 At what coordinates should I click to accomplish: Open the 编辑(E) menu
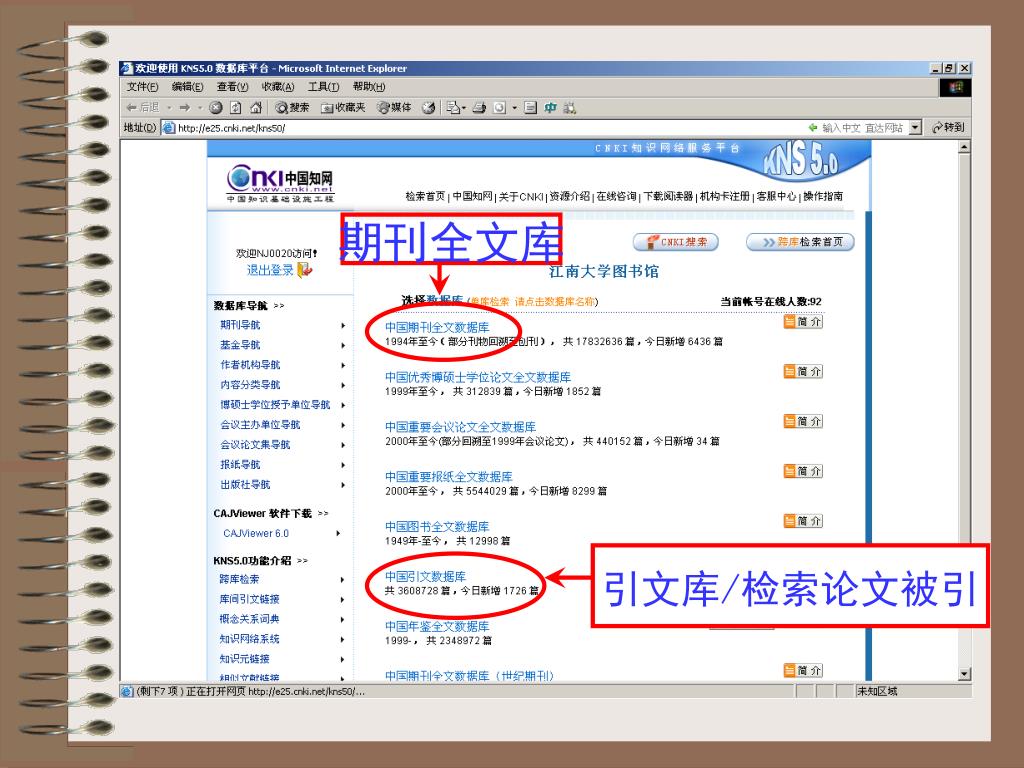coord(187,87)
